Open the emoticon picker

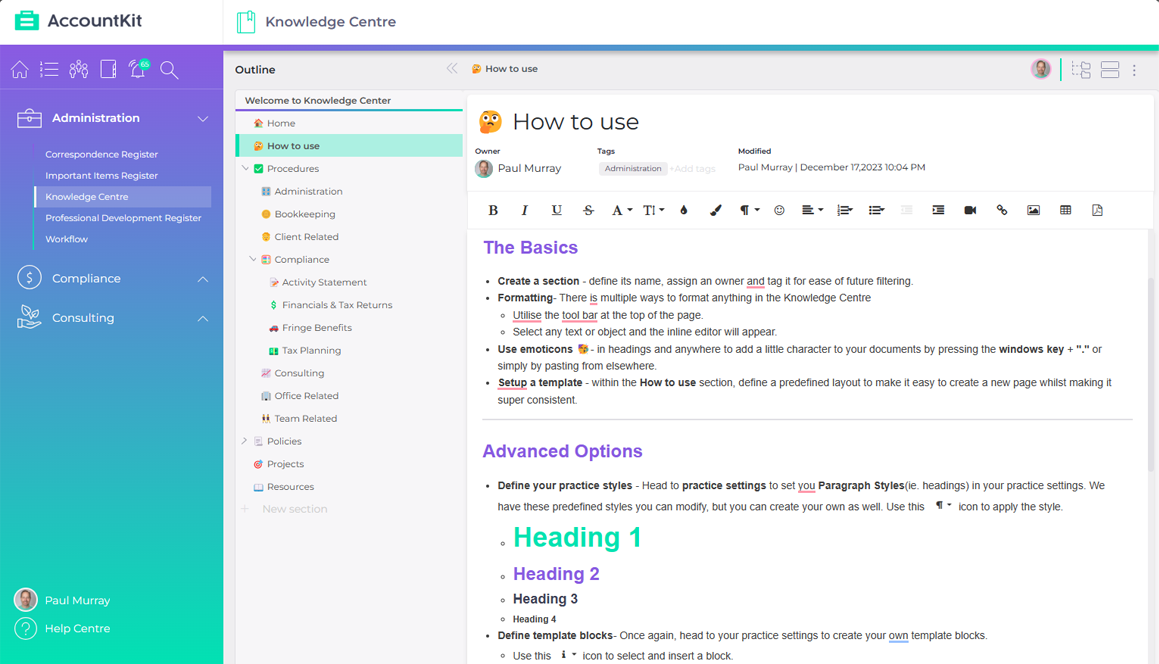click(779, 210)
